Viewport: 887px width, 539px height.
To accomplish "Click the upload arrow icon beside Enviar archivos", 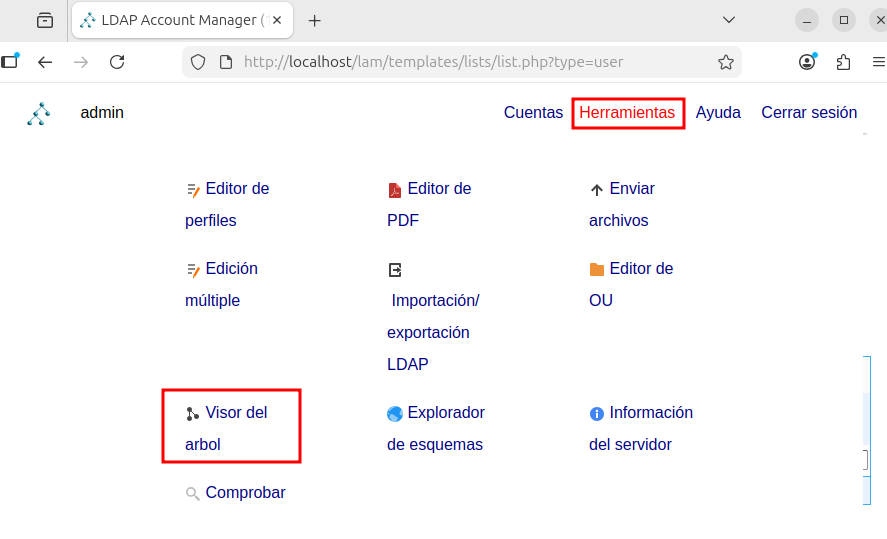I will point(597,190).
